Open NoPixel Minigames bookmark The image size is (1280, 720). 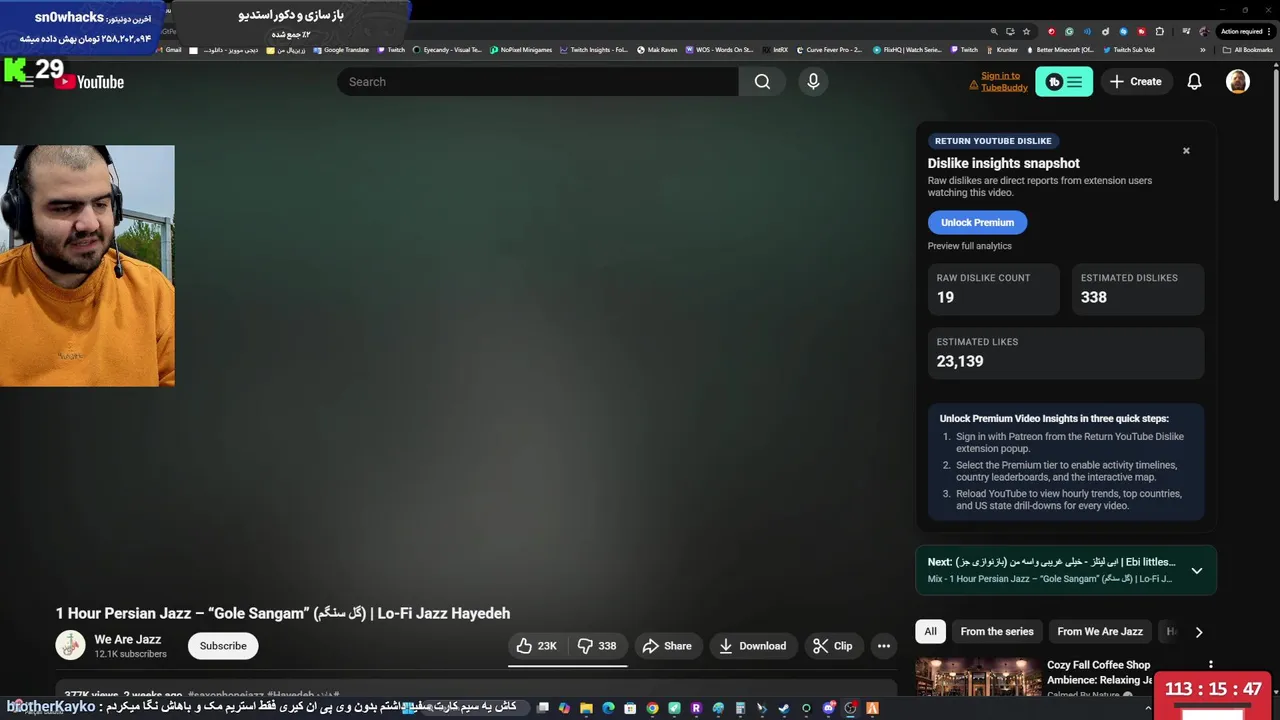point(521,50)
